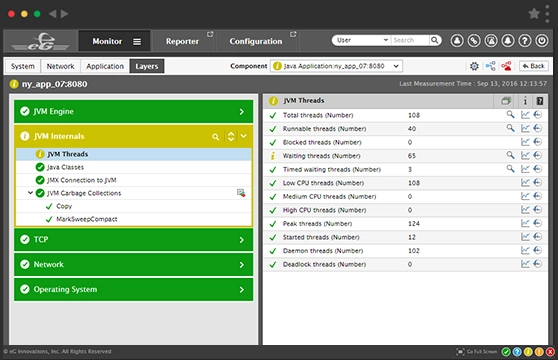Viewport: 558px width, 360px height.
Task: Collapse the JVM Internals layer chevron
Action: click(243, 136)
